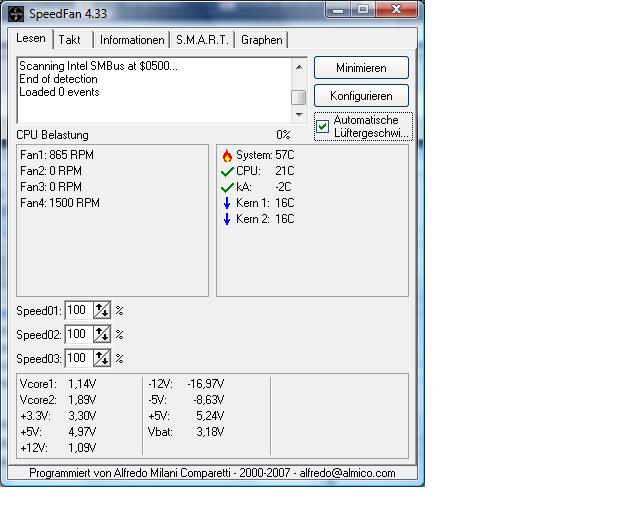Viewport: 640px width, 512px height.
Task: Click the Vcore1 1,14V voltage value
Action: [x=82, y=384]
